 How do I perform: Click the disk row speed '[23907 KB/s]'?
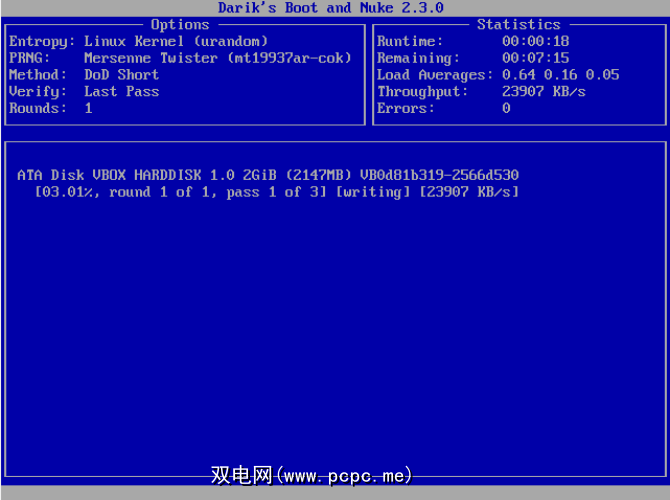(469, 192)
